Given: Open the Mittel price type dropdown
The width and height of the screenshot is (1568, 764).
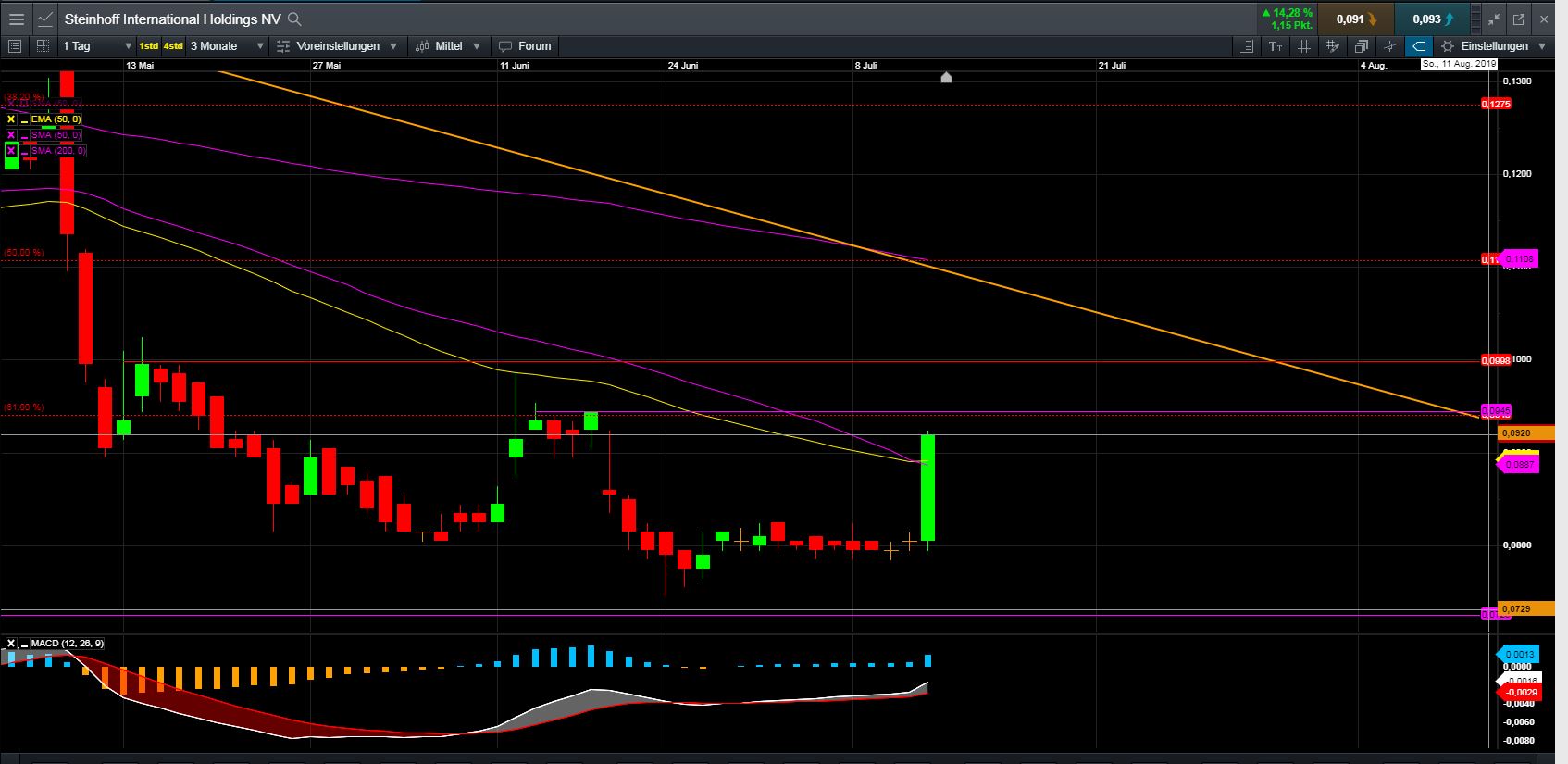Looking at the screenshot, I should point(449,45).
